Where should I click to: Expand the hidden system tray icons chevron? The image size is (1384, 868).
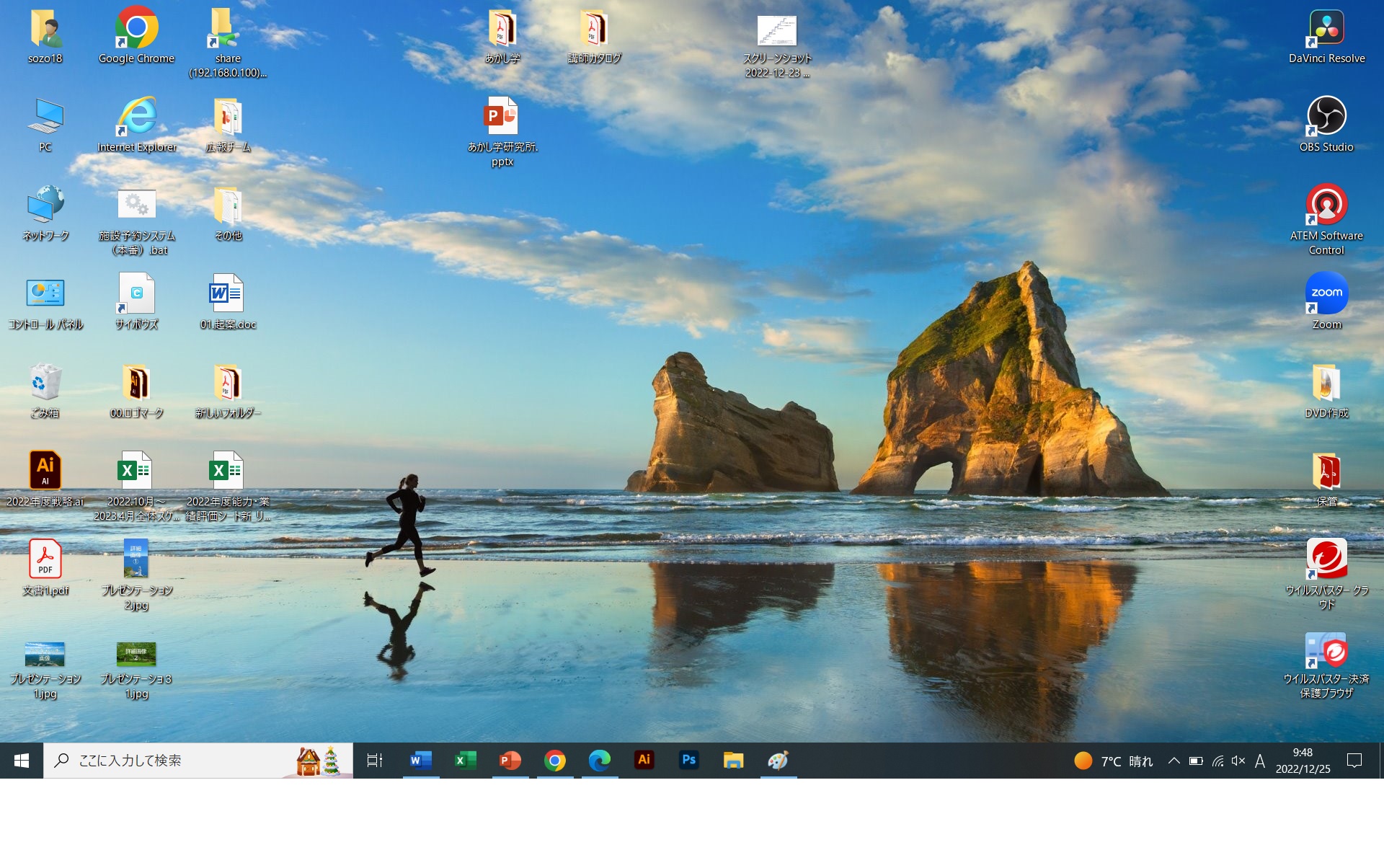[x=1174, y=761]
